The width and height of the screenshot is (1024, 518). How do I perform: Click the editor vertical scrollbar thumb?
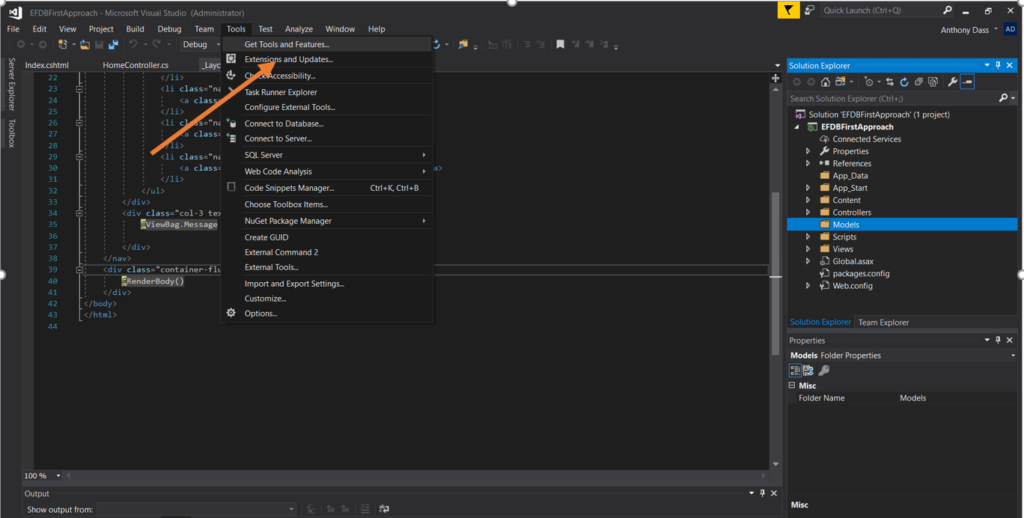(x=775, y=274)
